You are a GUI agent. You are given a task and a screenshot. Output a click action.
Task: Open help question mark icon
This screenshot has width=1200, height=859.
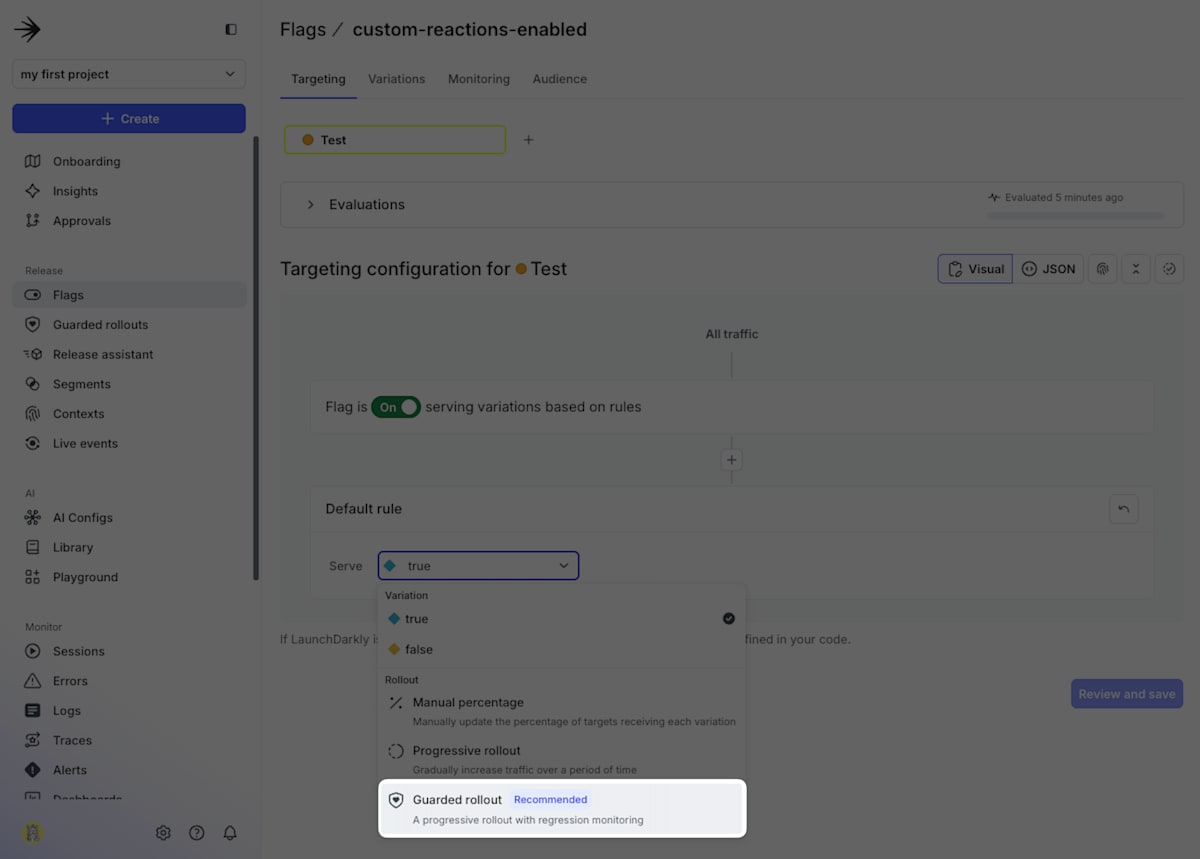pyautogui.click(x=197, y=833)
